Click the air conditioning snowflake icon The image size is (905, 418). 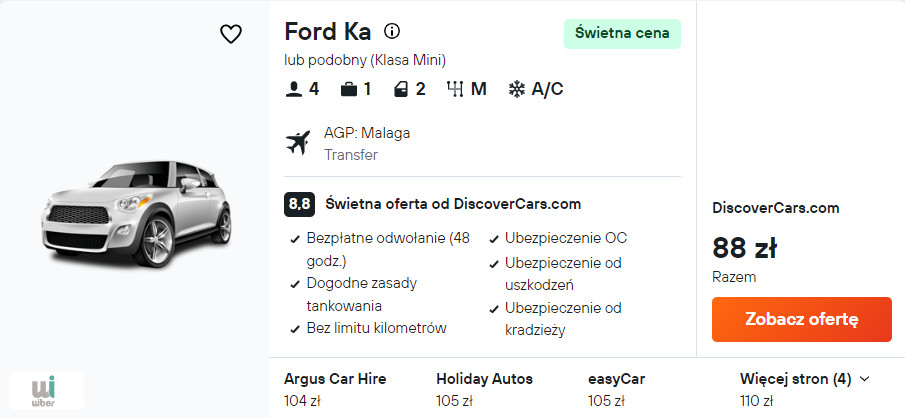point(517,89)
